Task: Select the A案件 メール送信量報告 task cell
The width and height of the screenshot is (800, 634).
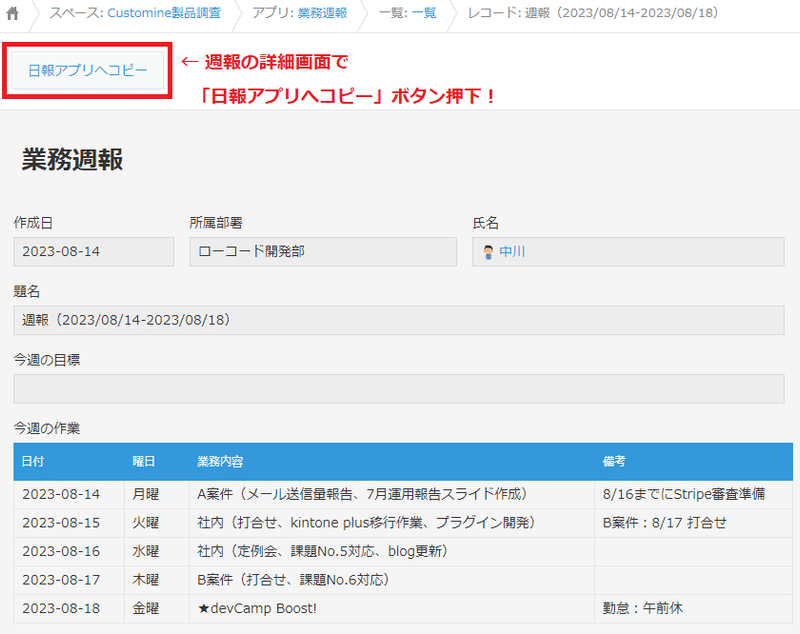Action: (391, 494)
